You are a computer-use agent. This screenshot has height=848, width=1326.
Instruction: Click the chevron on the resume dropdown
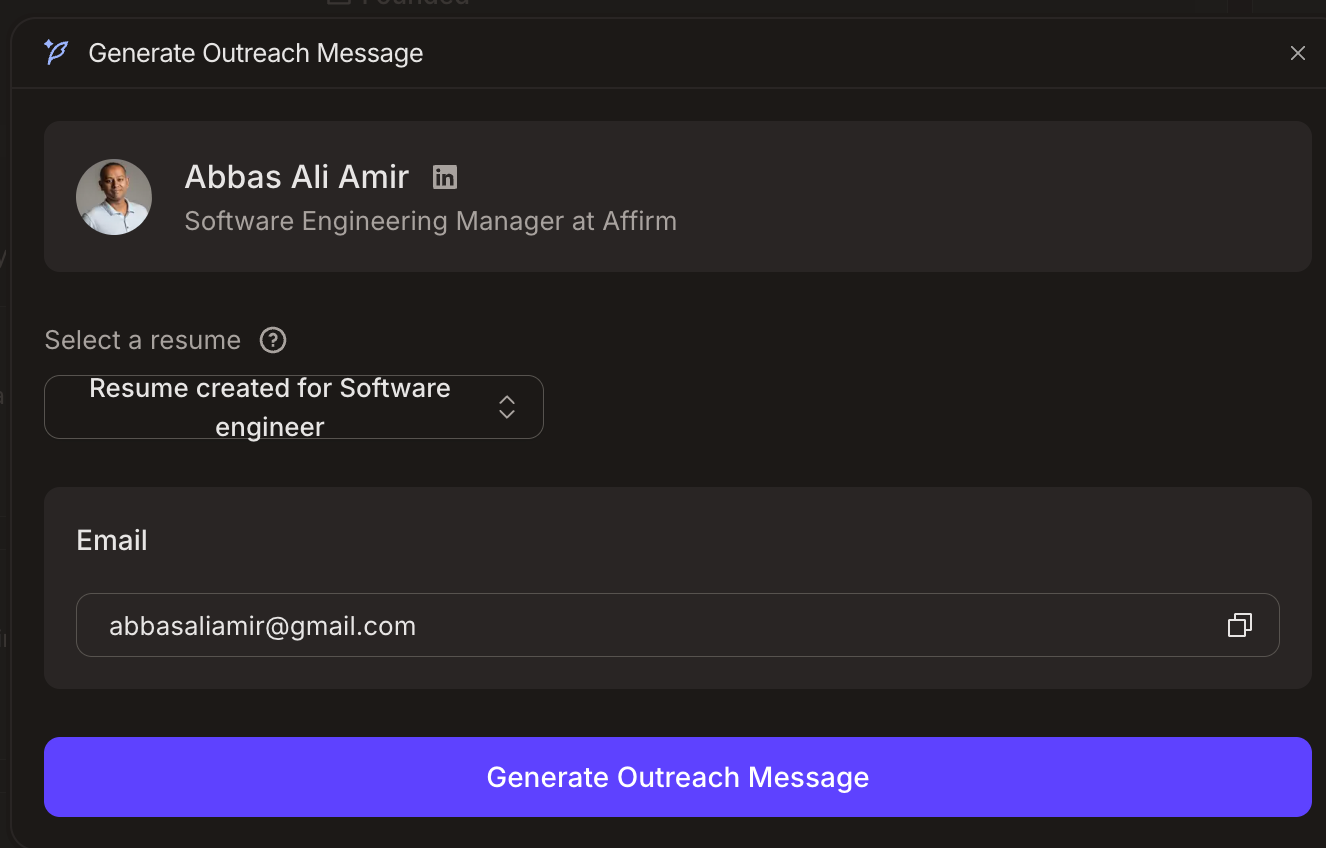pos(507,406)
